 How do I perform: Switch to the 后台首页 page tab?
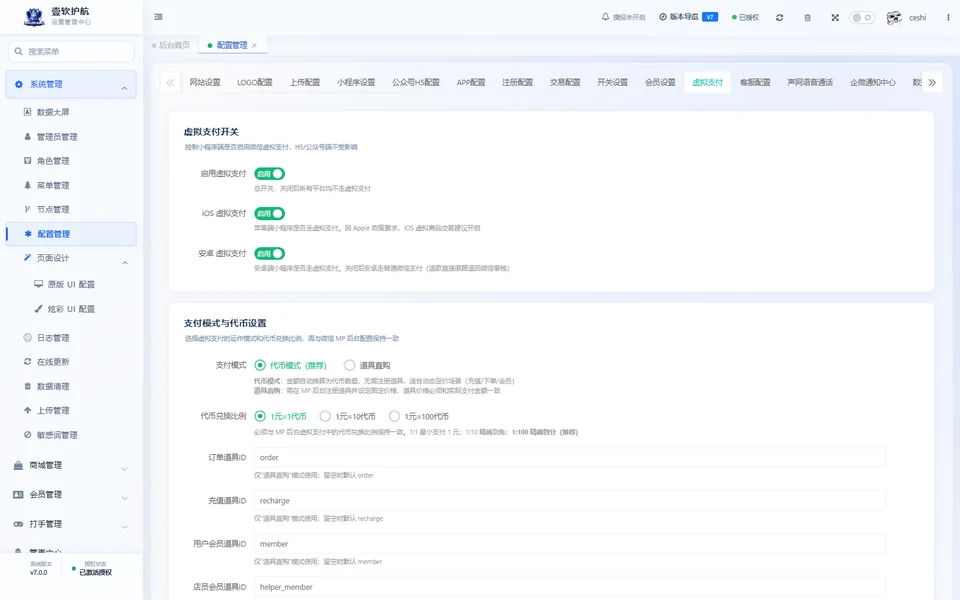coord(171,45)
